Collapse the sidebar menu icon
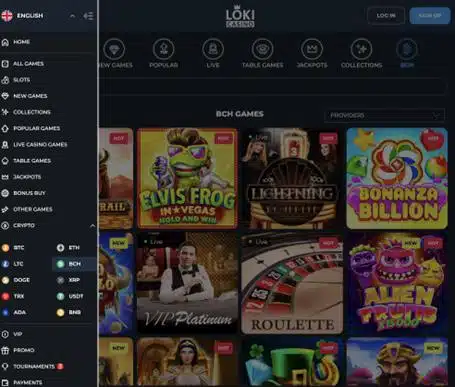 88,16
